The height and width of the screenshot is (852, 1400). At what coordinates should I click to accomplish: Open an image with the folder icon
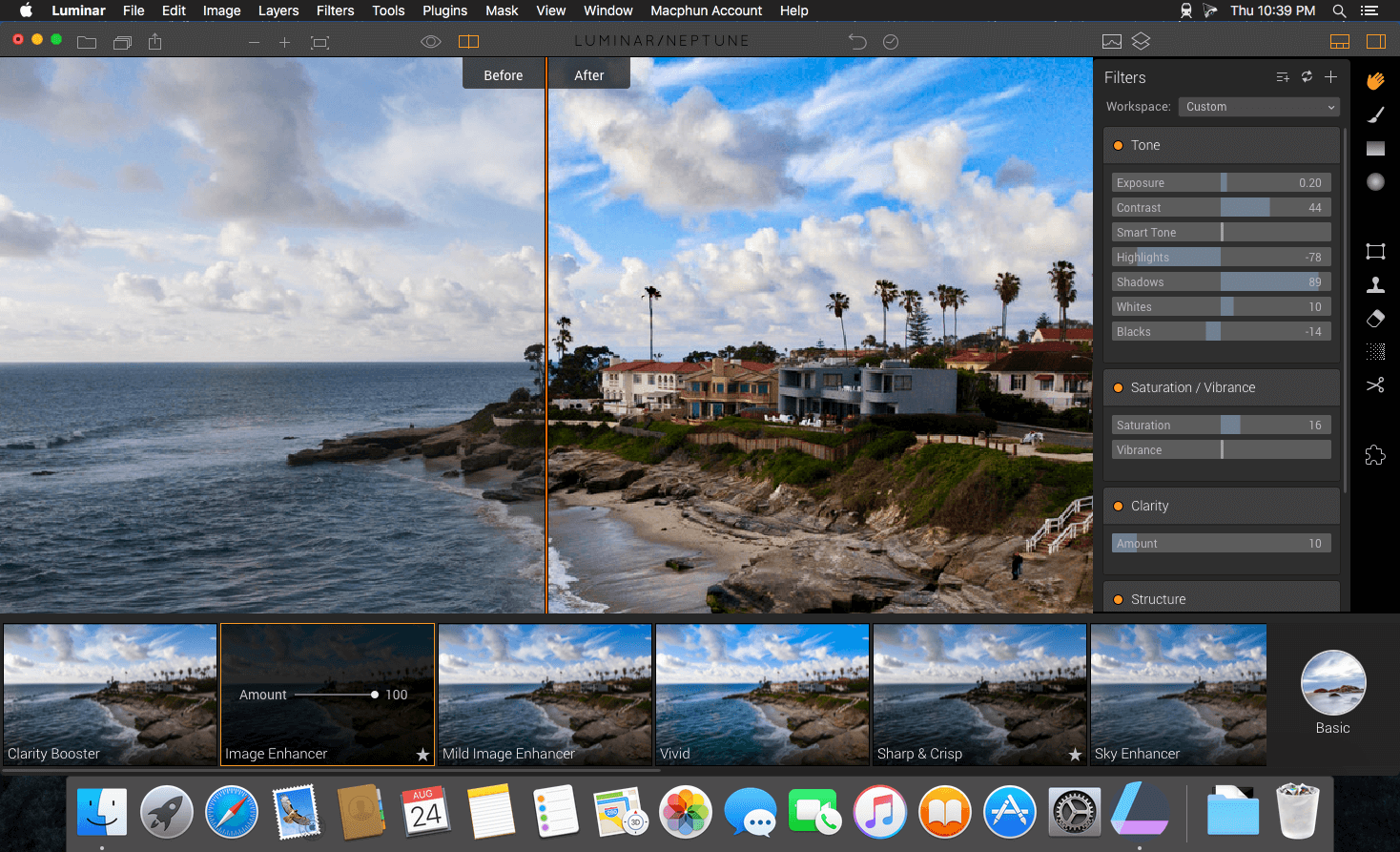87,42
